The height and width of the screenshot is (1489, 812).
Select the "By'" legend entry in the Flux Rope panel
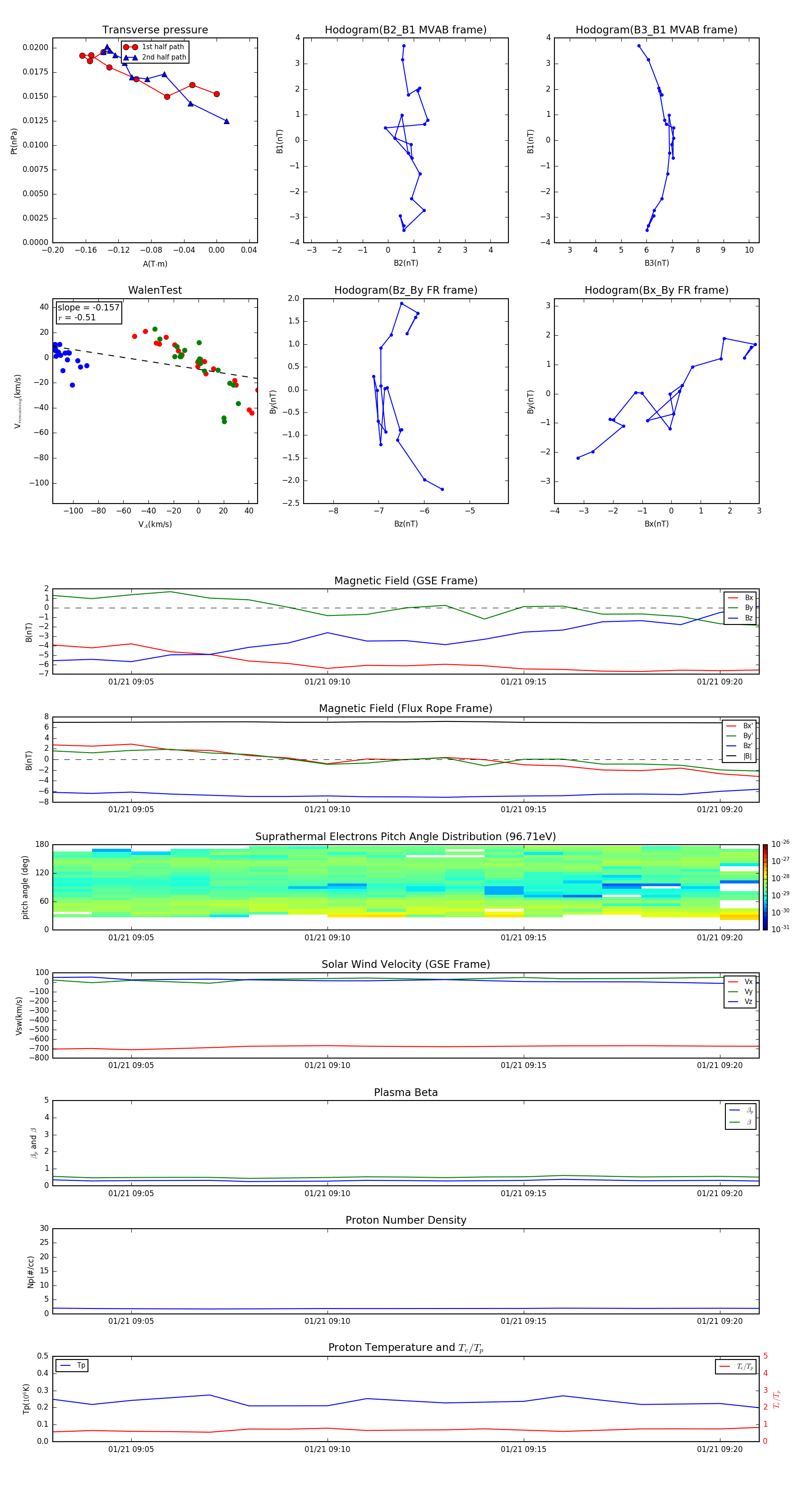pos(739,736)
